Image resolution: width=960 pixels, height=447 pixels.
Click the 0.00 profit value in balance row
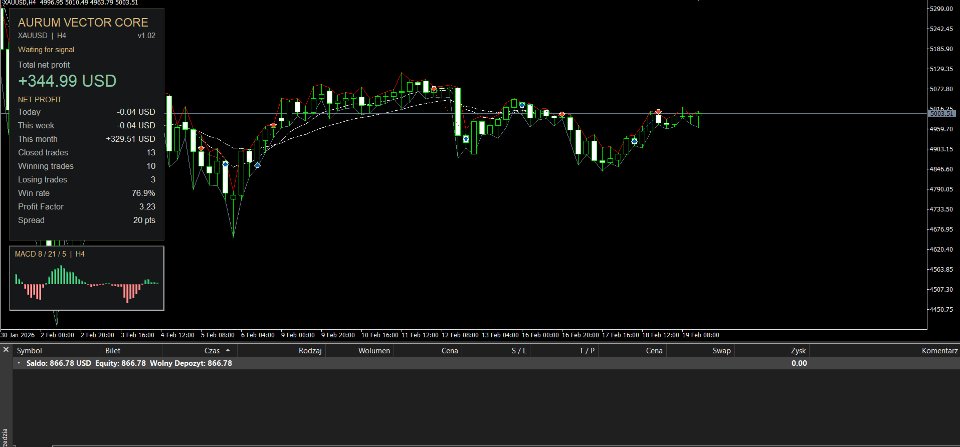pyautogui.click(x=799, y=363)
